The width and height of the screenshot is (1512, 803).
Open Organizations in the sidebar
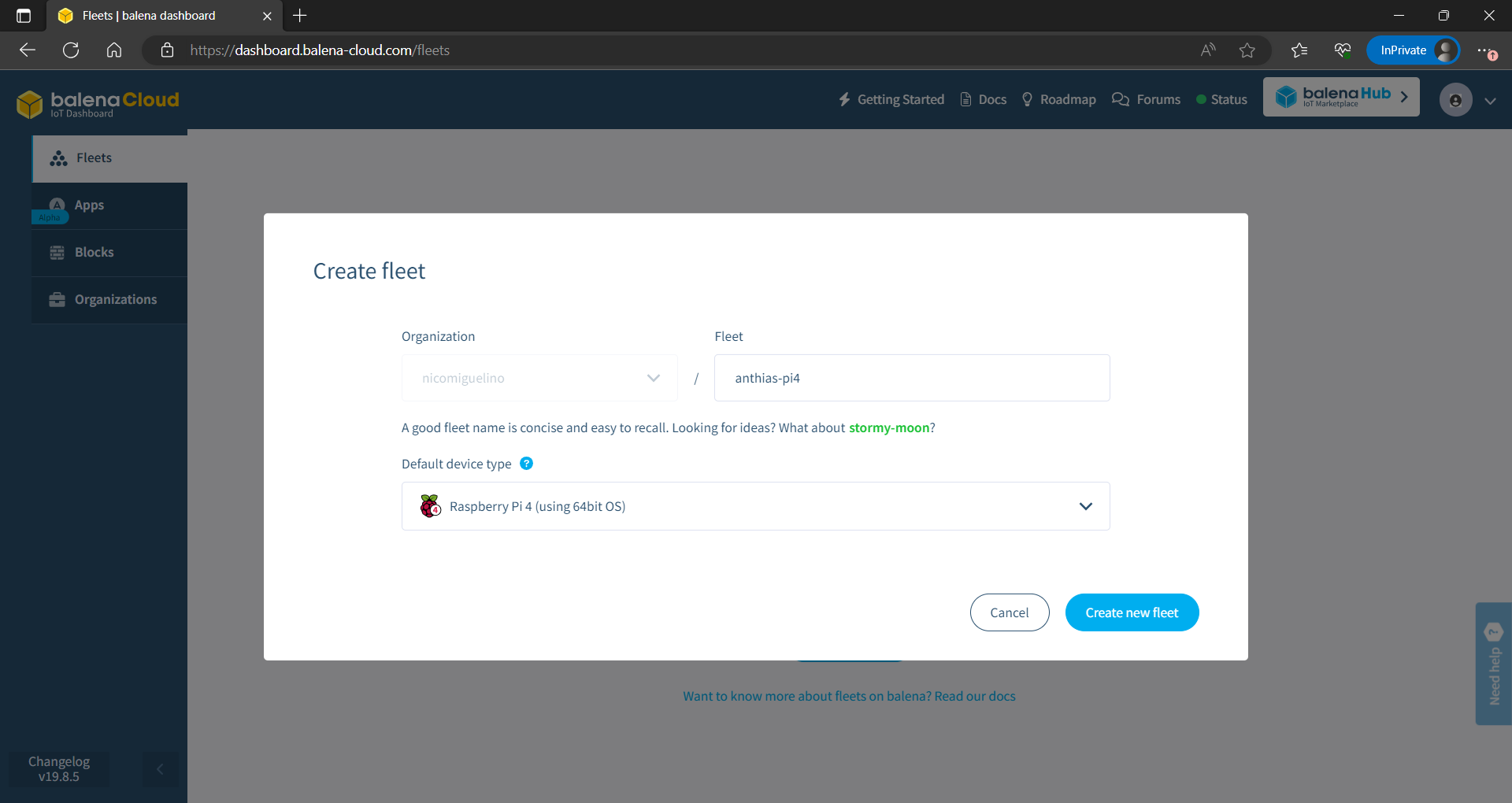click(109, 300)
